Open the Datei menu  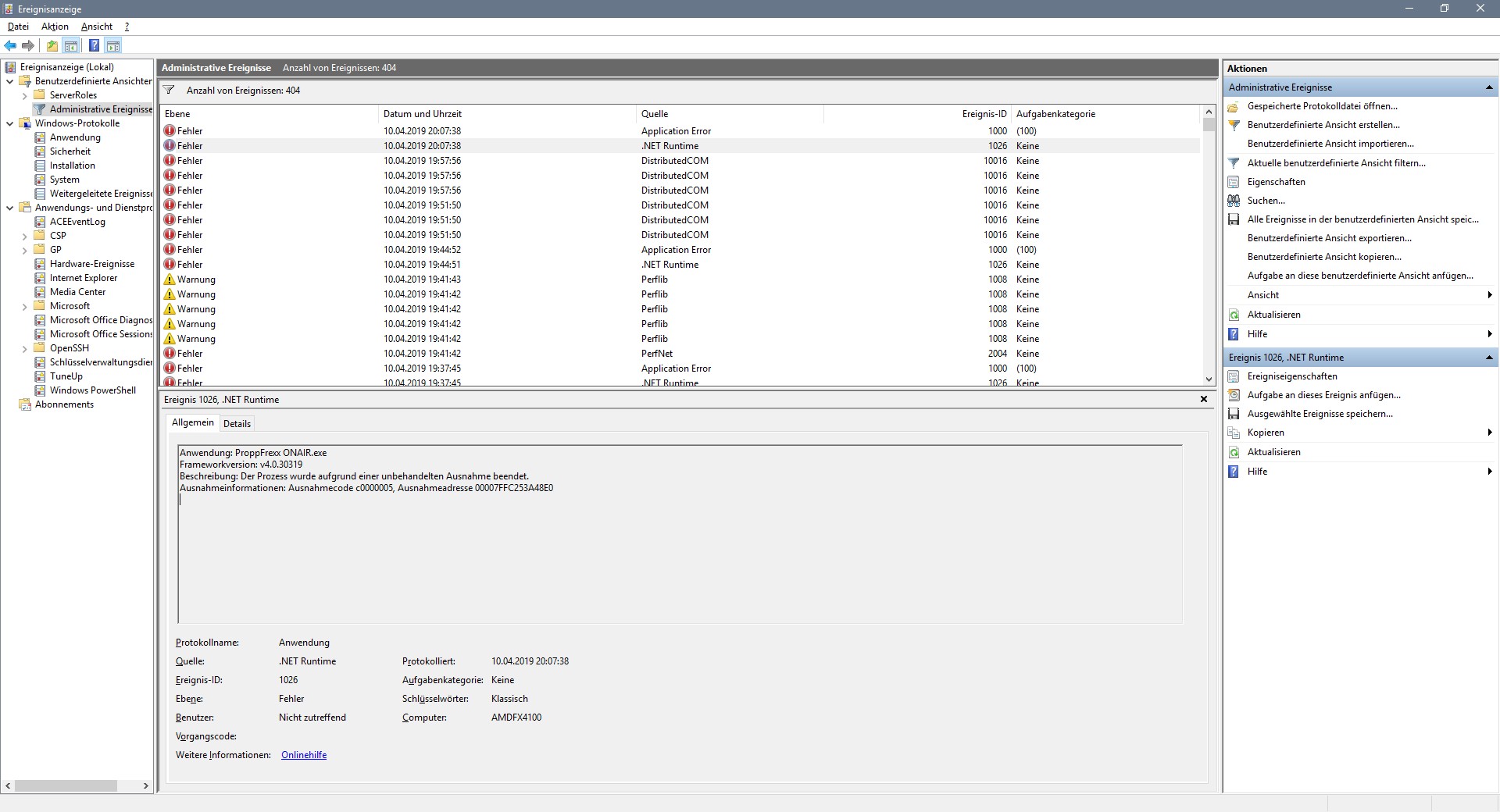coord(18,27)
